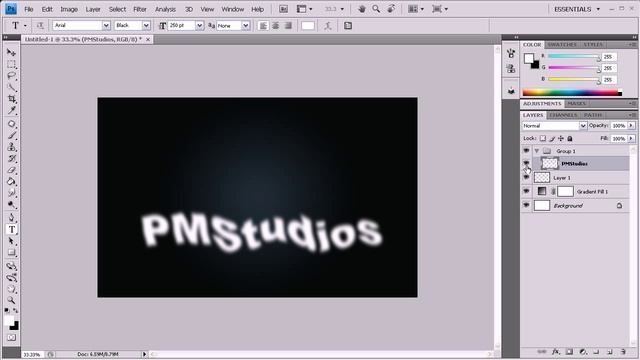Open the Essentials workspace dropdown

click(576, 9)
